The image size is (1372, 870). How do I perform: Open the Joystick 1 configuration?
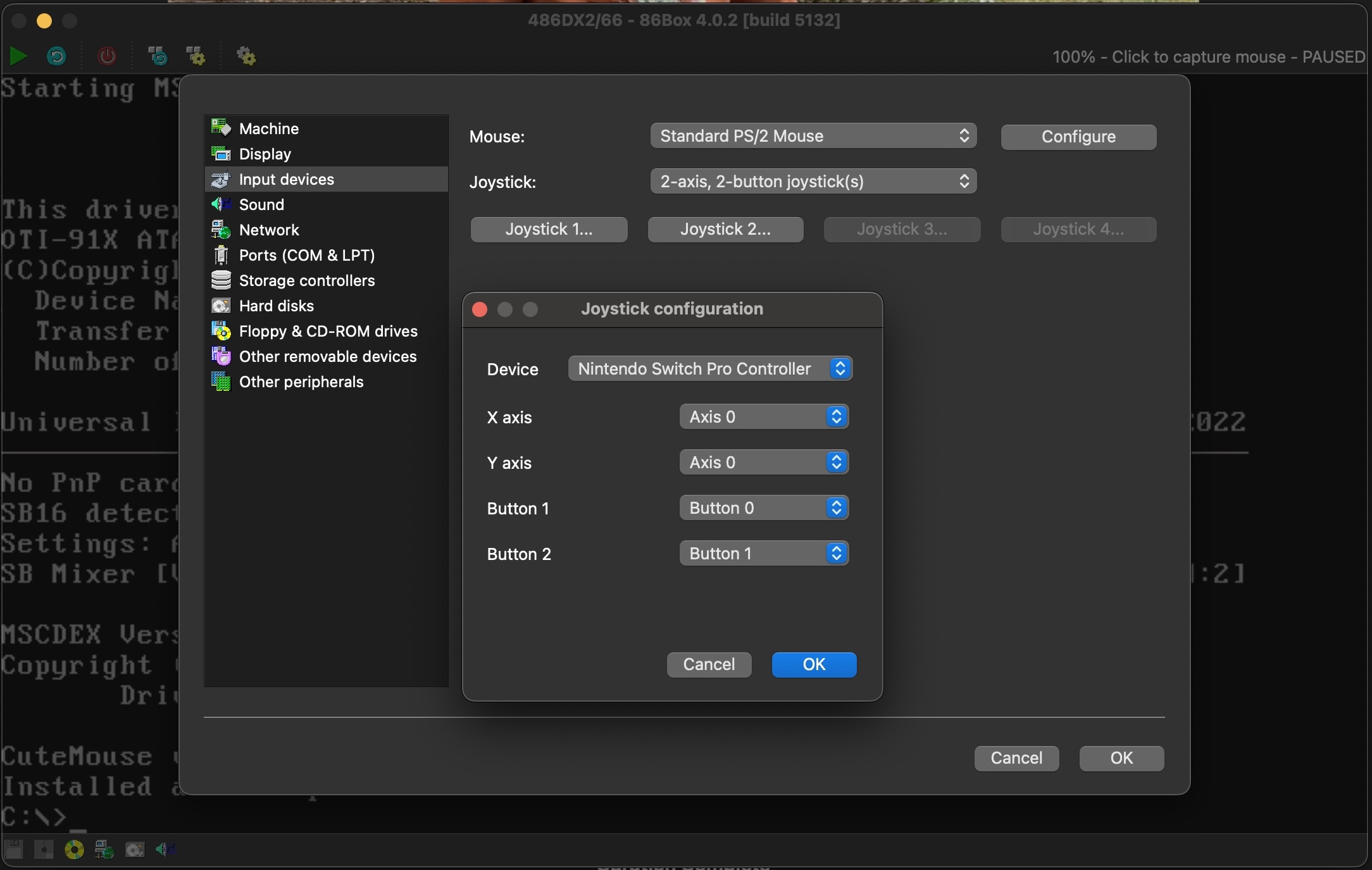click(x=549, y=229)
